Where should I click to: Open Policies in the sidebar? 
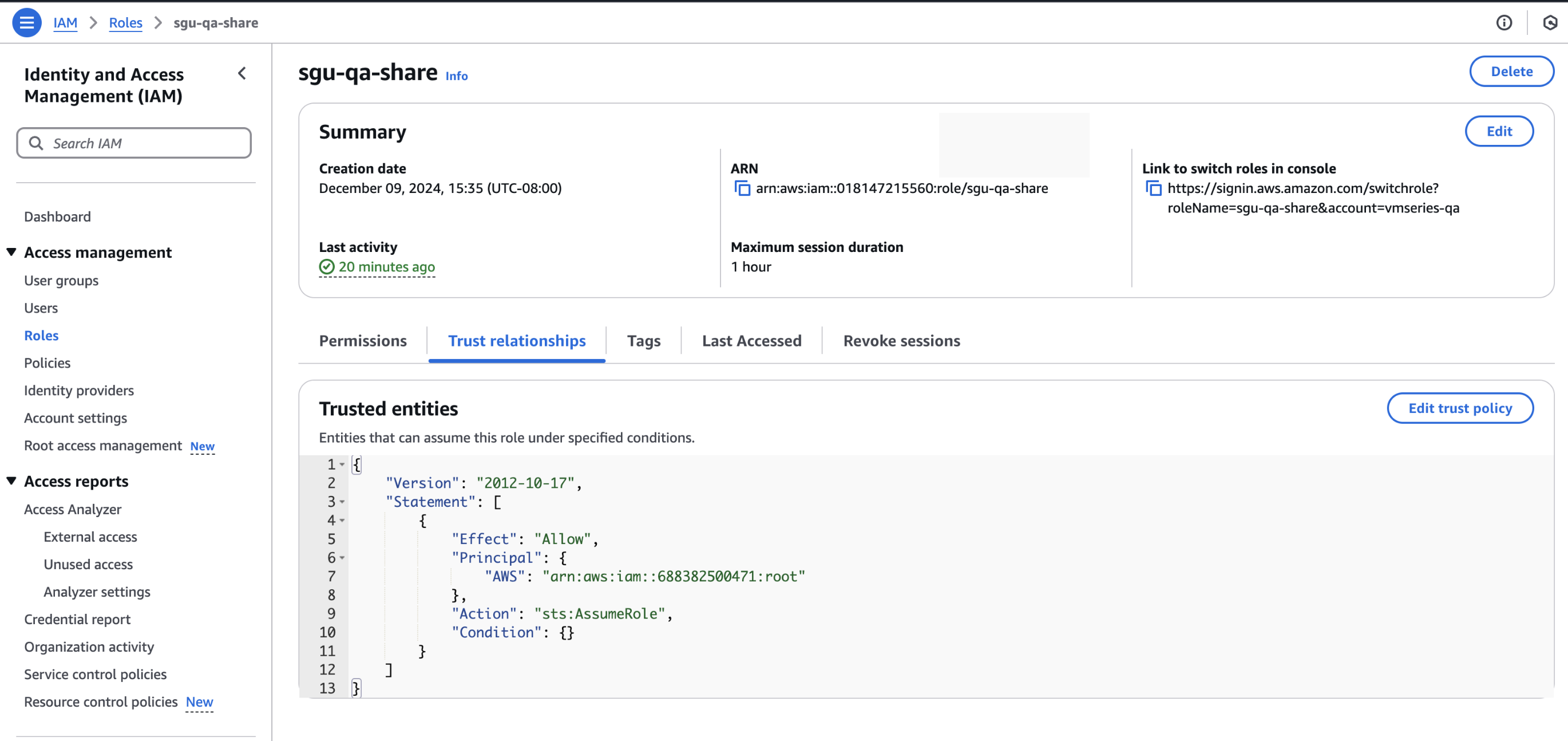[47, 363]
